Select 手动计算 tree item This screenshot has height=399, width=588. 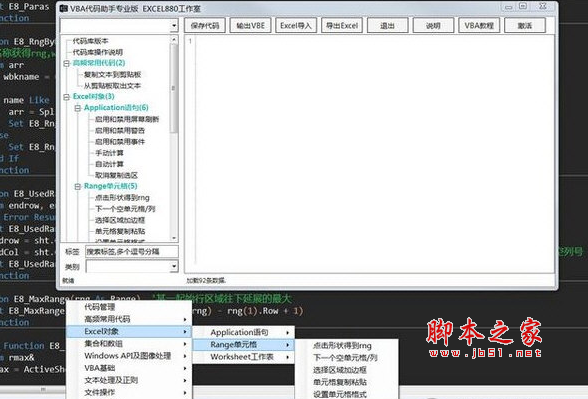(109, 153)
